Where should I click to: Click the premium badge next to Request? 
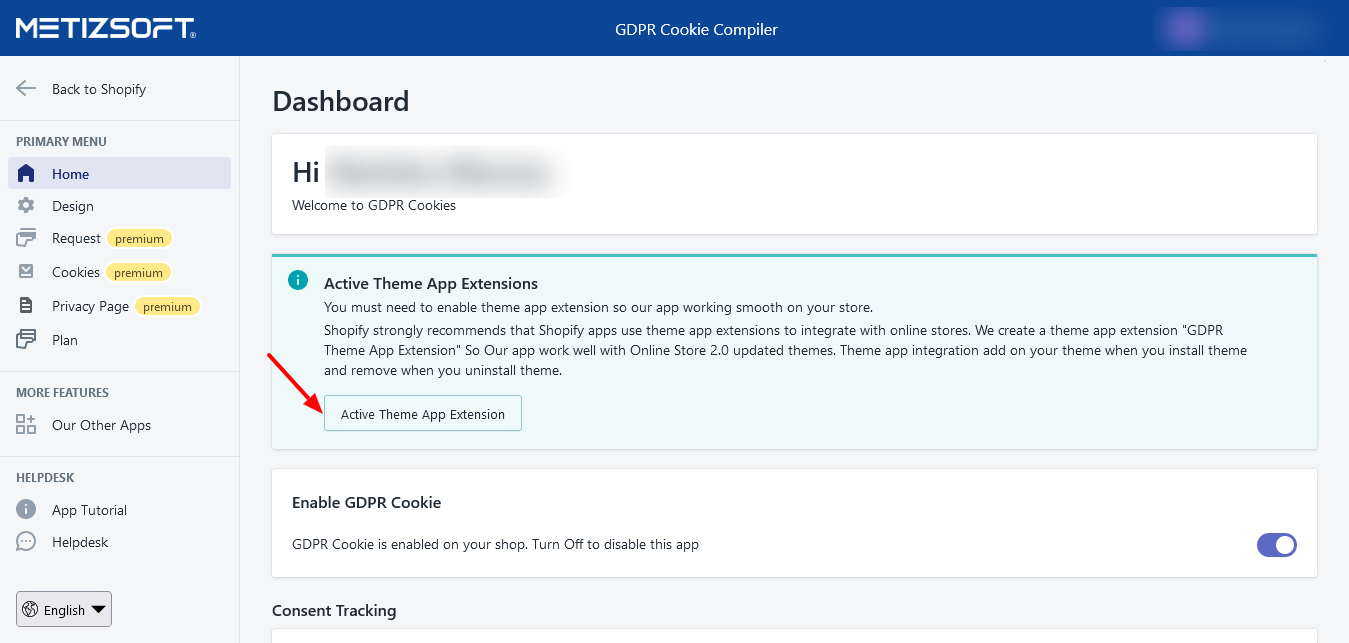[x=139, y=239]
